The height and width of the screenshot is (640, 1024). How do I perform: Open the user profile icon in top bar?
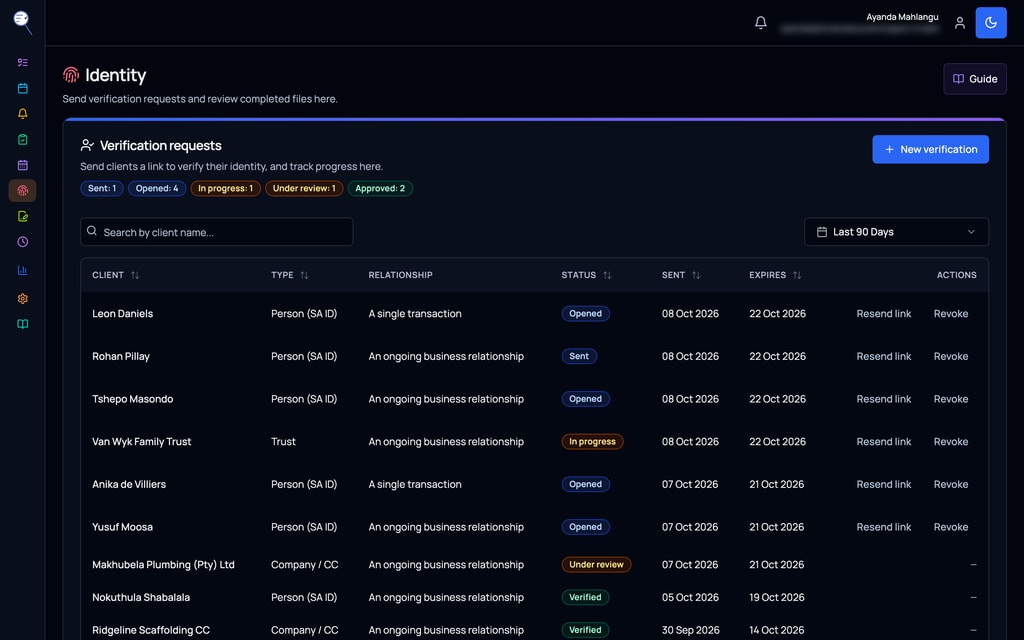[959, 23]
